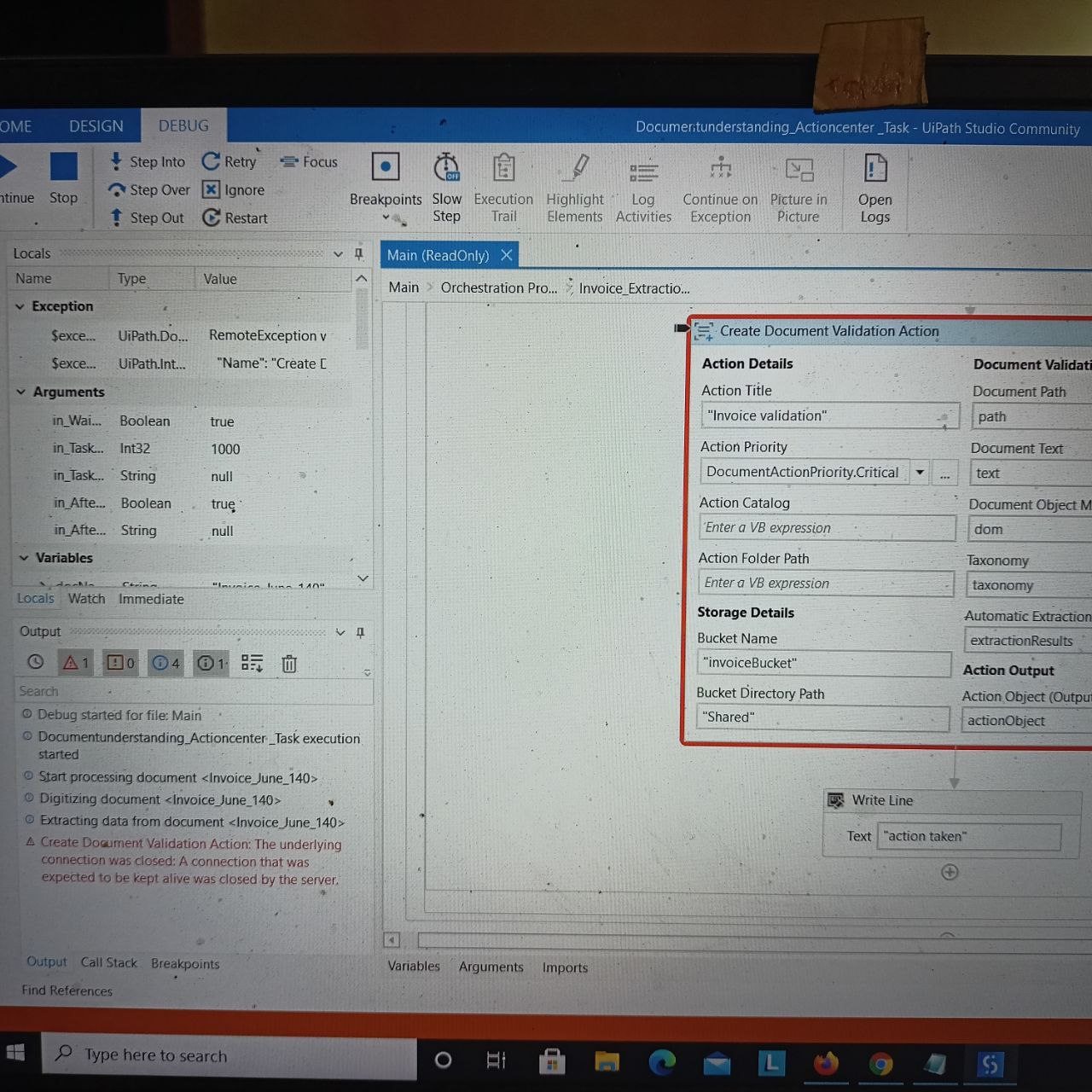Click Orchestration Pro... breadcrumb
Image resolution: width=1092 pixels, height=1092 pixels.
coord(499,288)
